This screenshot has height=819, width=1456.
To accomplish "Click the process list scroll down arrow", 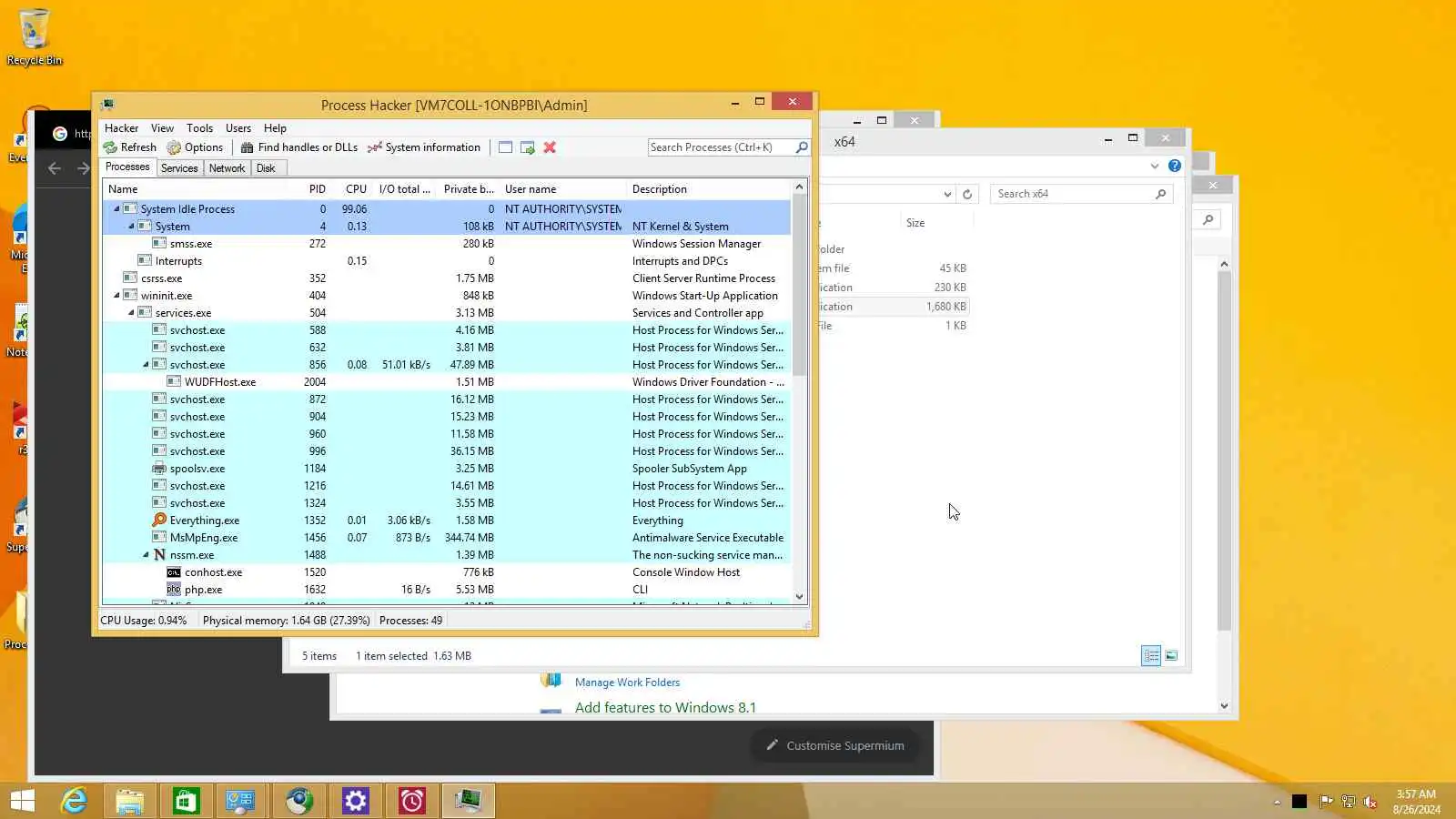I will click(800, 597).
